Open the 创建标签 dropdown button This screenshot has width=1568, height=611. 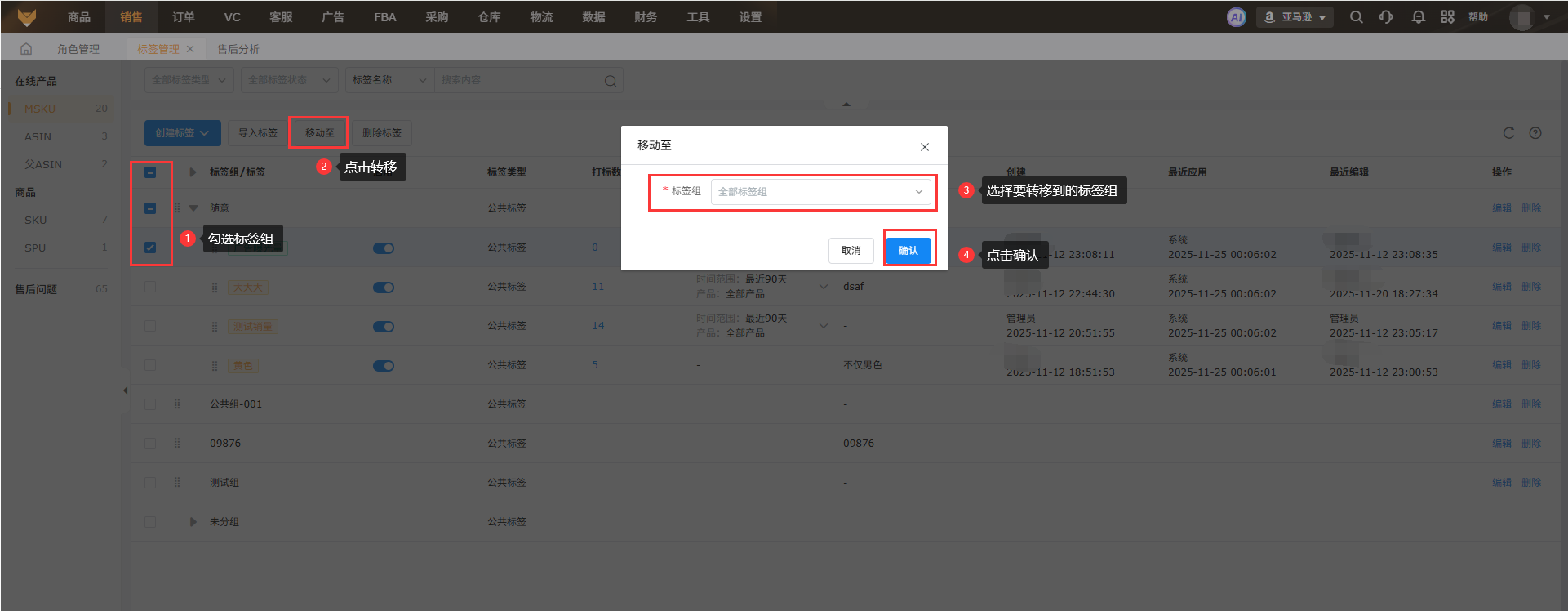(x=183, y=133)
